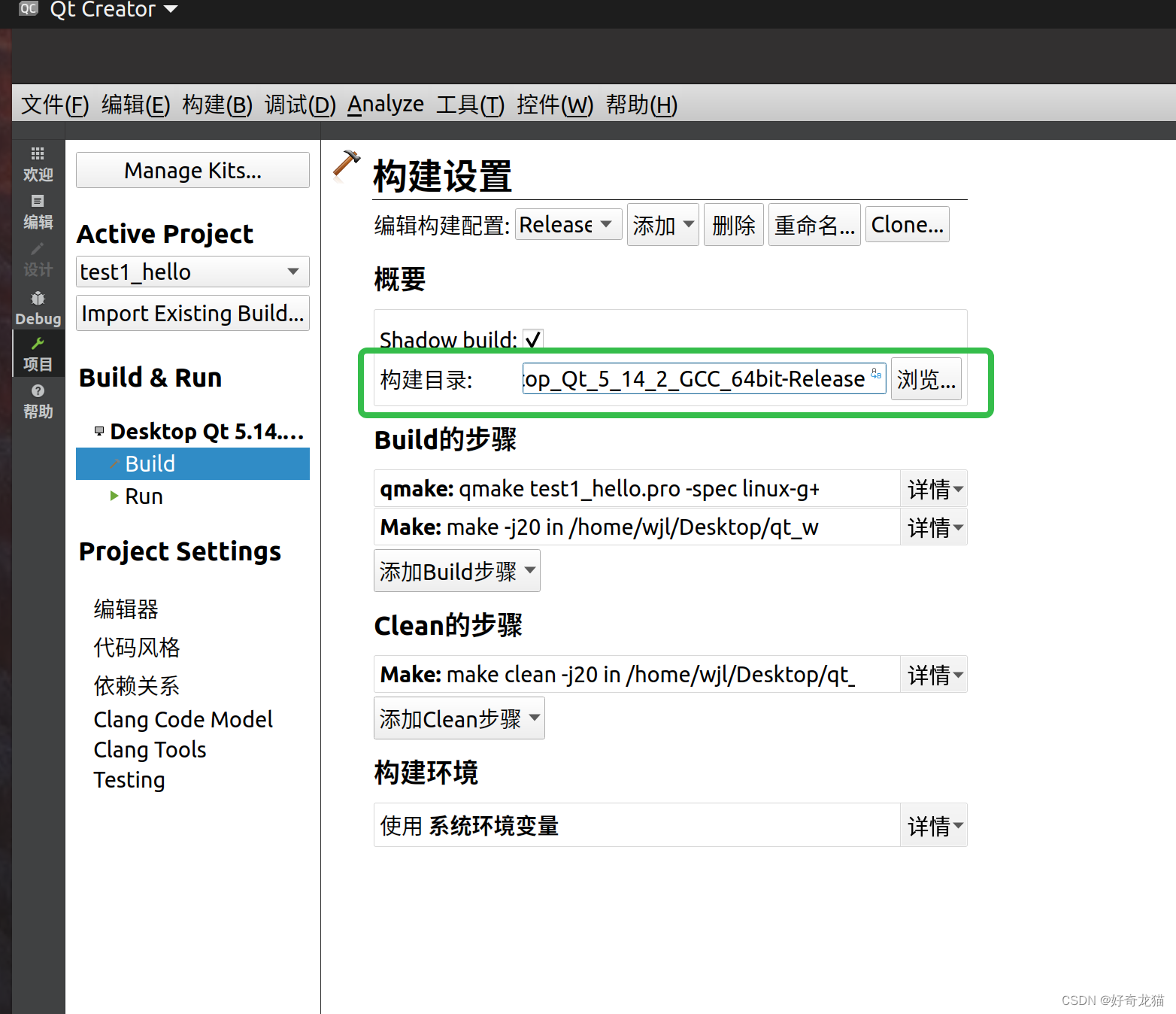Expand 详情 for the Make build step
The image size is (1176, 1014).
coord(935,528)
